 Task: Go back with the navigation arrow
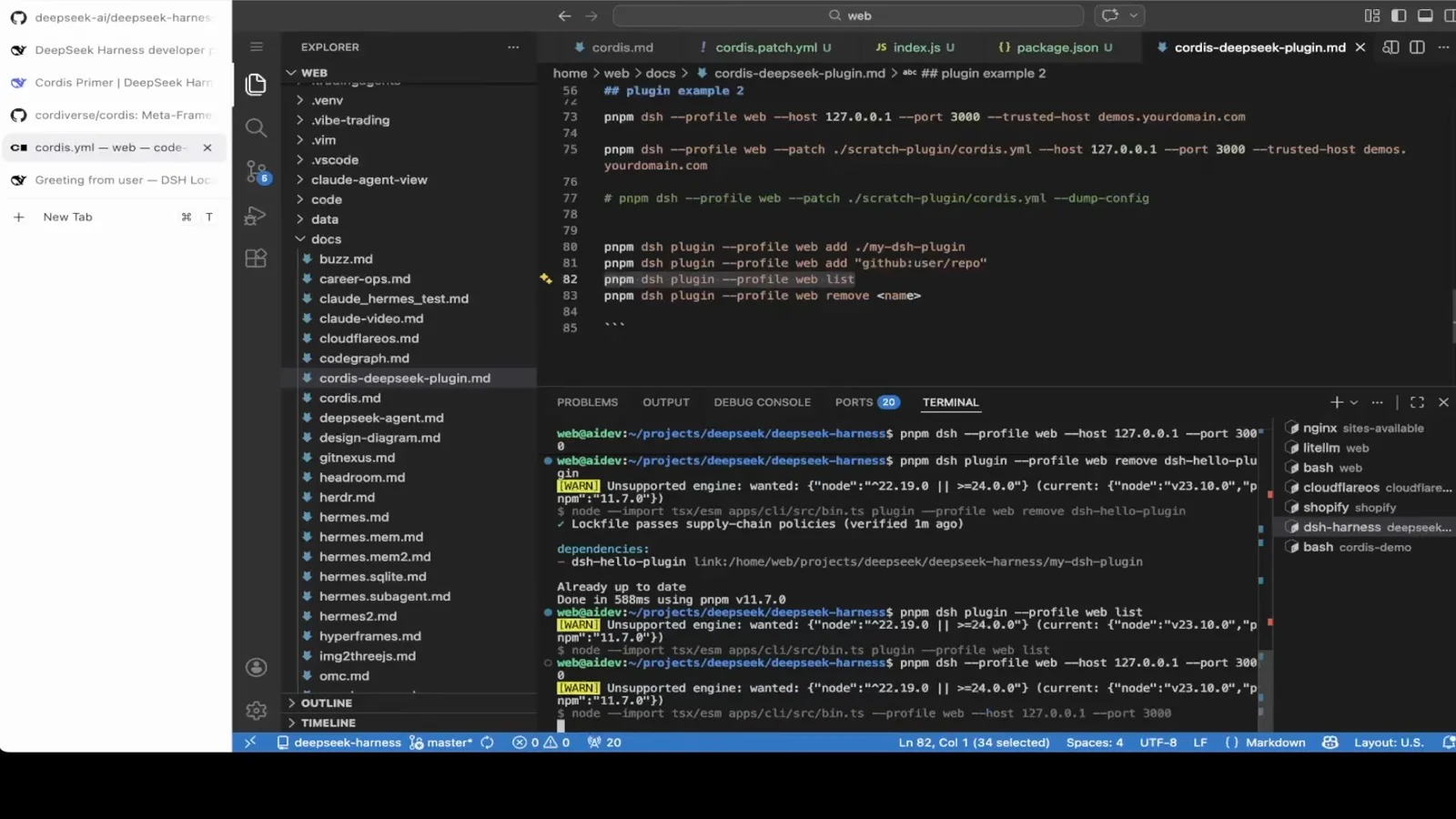564,15
